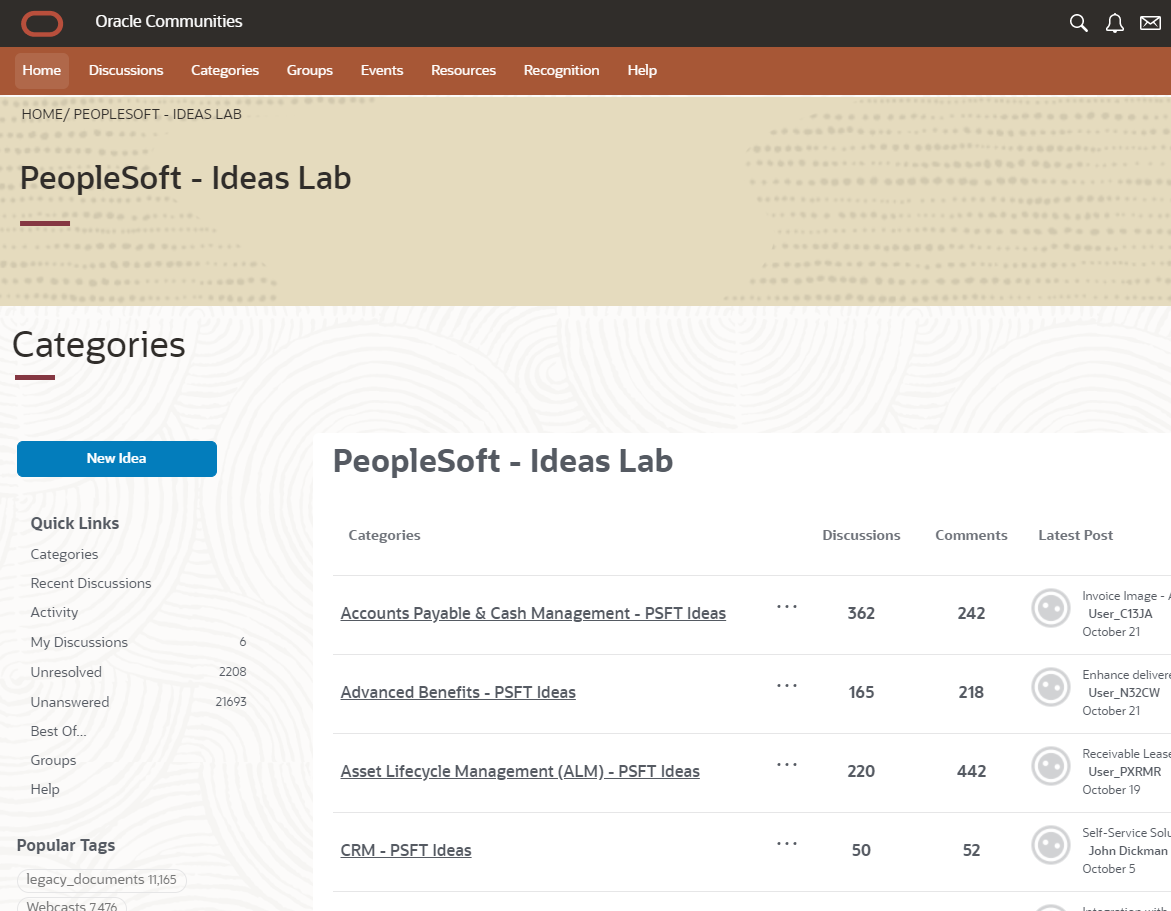Open the ellipsis menu for Advanced Benefits
The width and height of the screenshot is (1171, 911).
[787, 685]
